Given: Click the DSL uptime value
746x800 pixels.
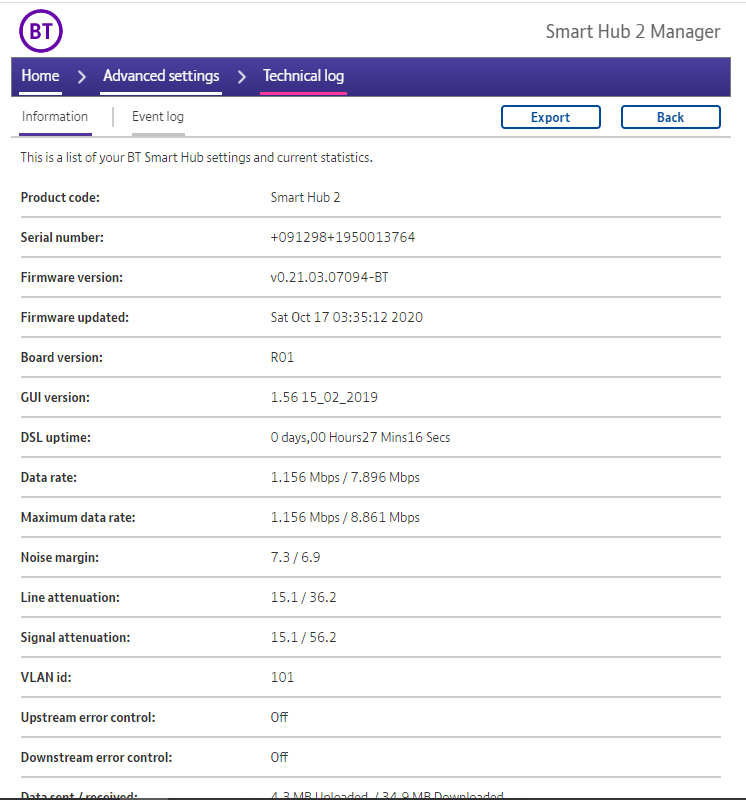Looking at the screenshot, I should click(x=360, y=437).
